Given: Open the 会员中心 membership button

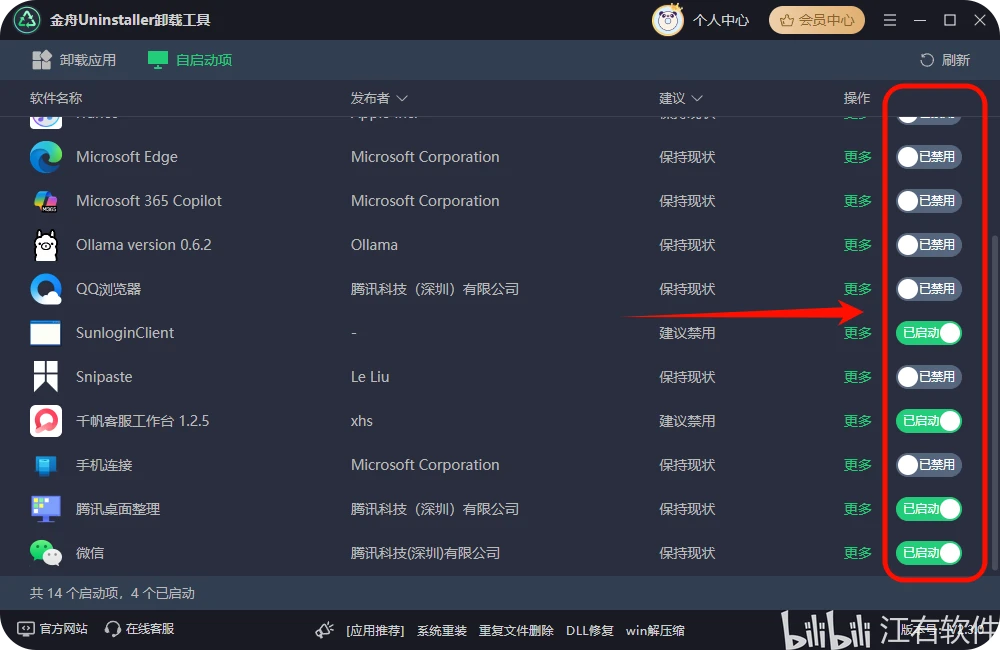Looking at the screenshot, I should coord(817,20).
